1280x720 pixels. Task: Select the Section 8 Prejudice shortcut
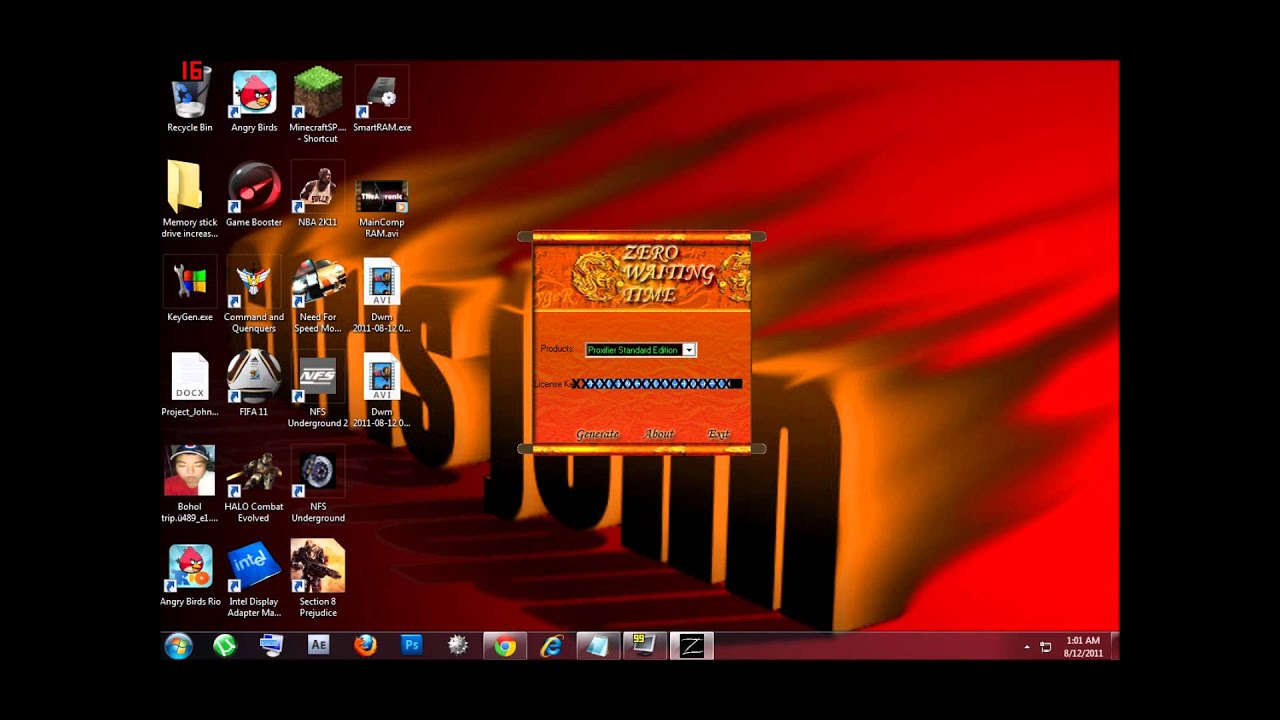point(317,578)
